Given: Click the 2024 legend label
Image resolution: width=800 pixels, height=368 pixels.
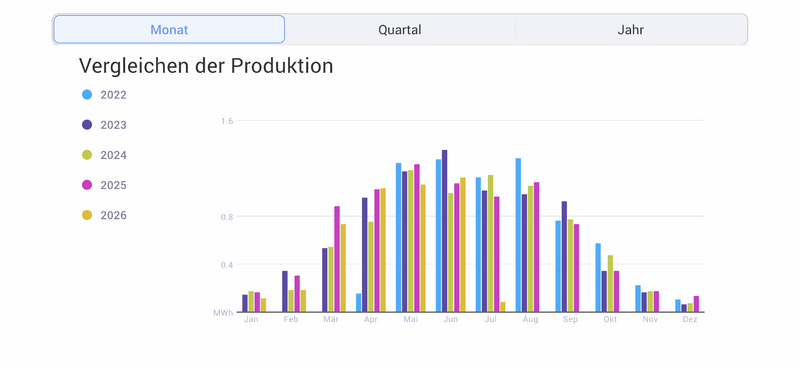Looking at the screenshot, I should click(x=113, y=155).
